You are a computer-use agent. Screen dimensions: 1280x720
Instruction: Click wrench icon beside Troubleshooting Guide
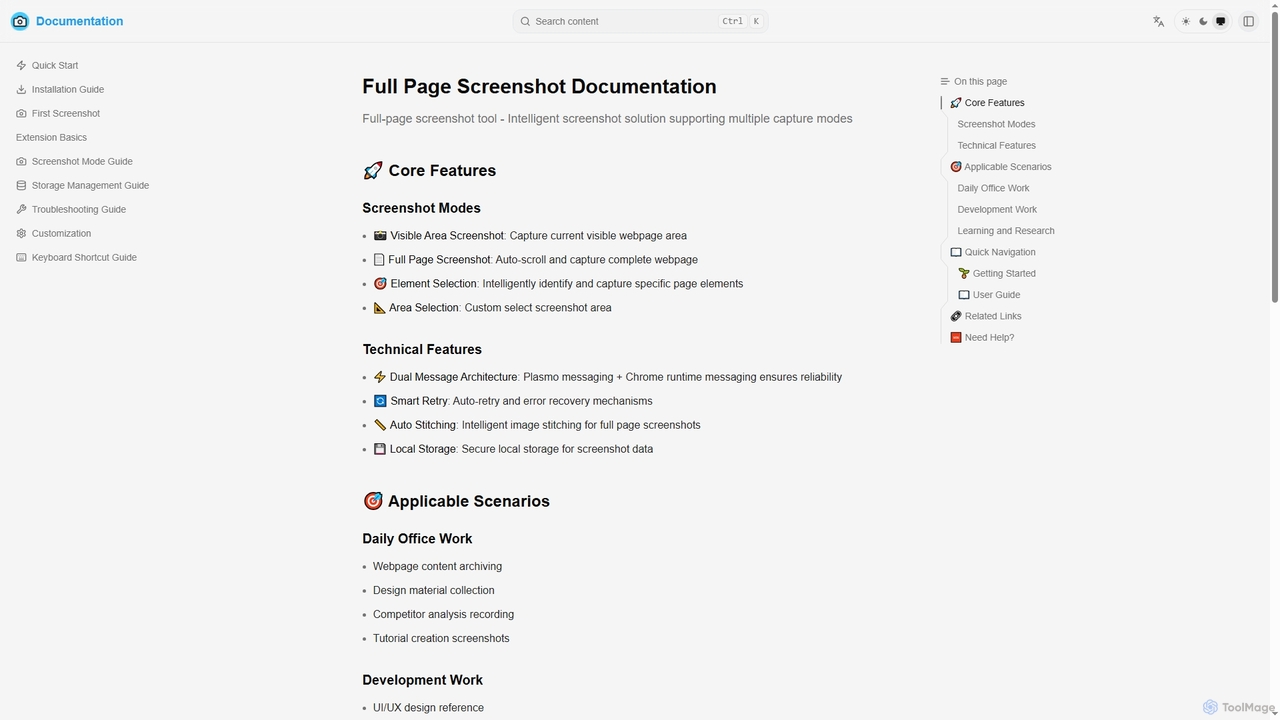(21, 209)
